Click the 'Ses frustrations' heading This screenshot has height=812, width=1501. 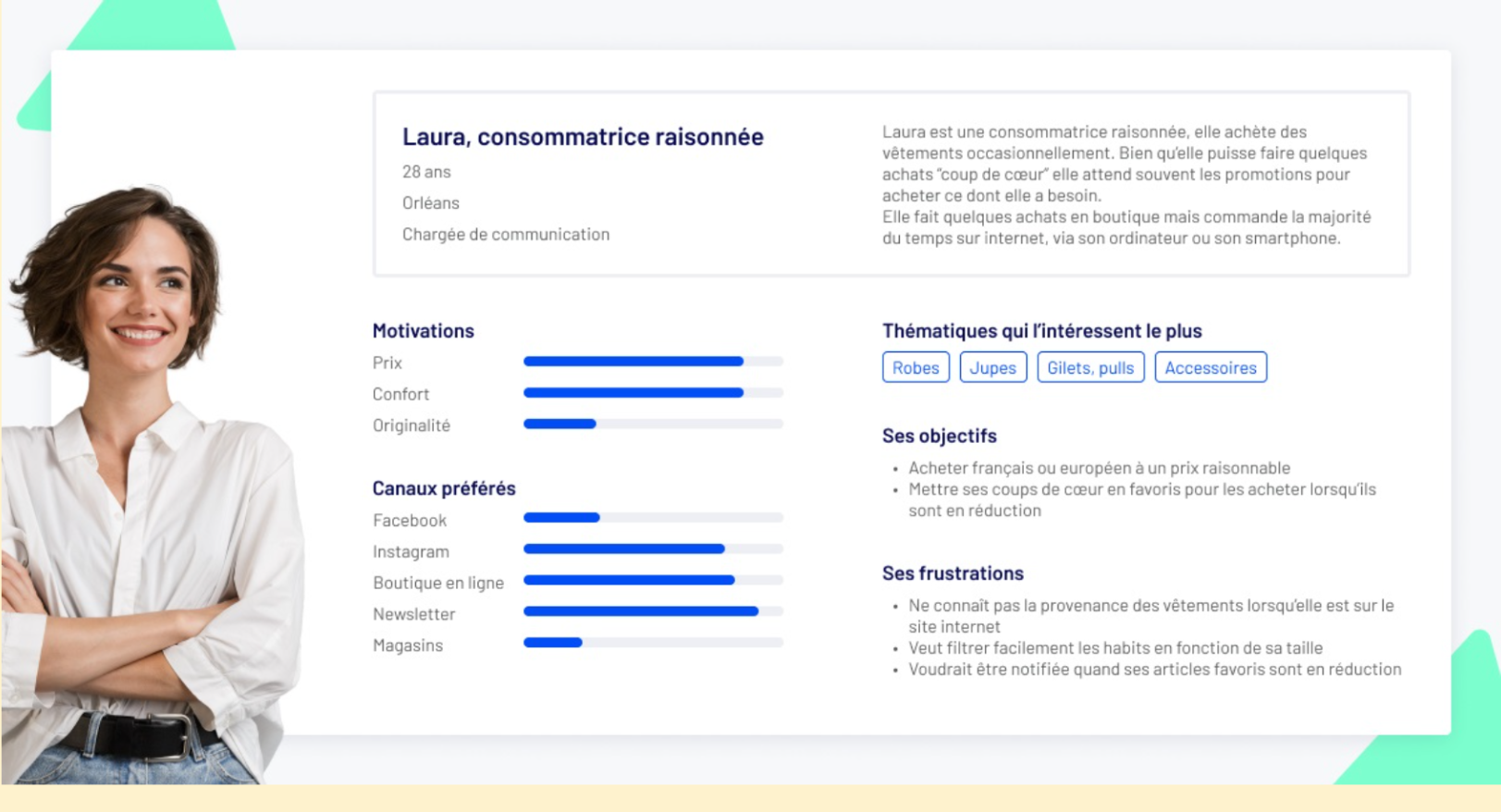click(x=953, y=573)
